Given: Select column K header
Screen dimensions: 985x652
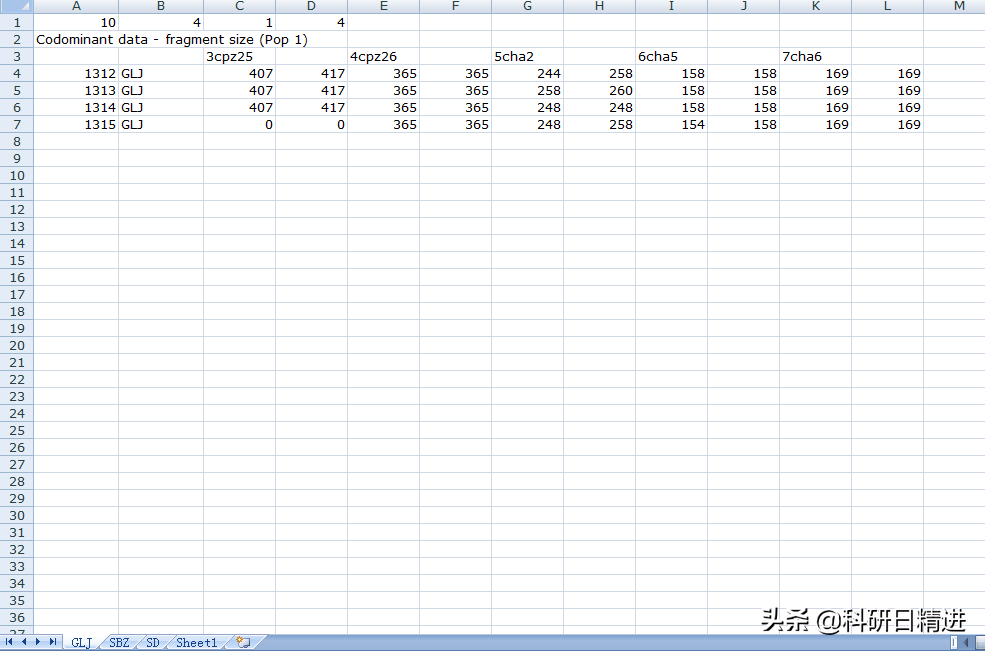Looking at the screenshot, I should [x=815, y=6].
